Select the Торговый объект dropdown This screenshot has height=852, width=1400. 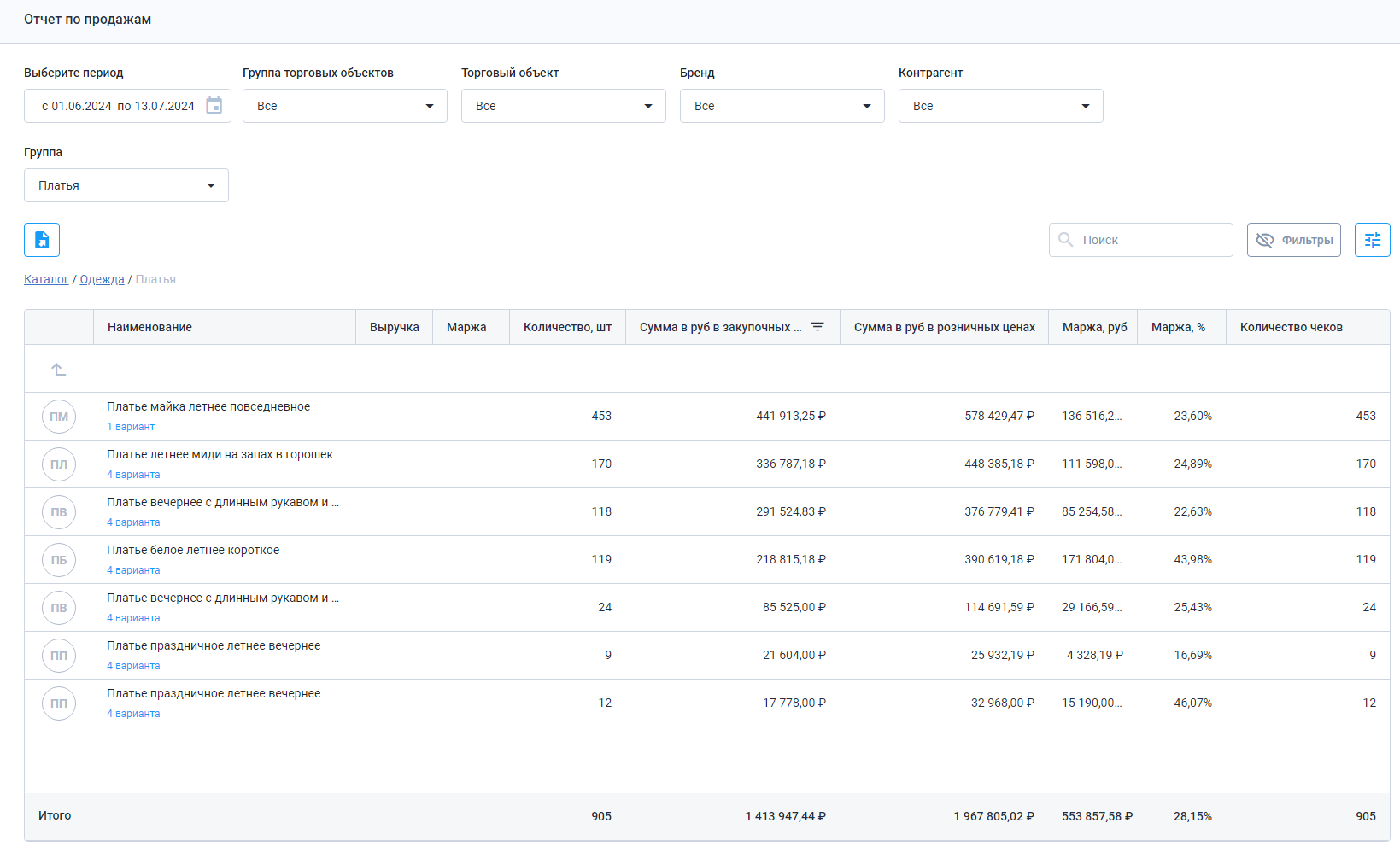pyautogui.click(x=563, y=106)
